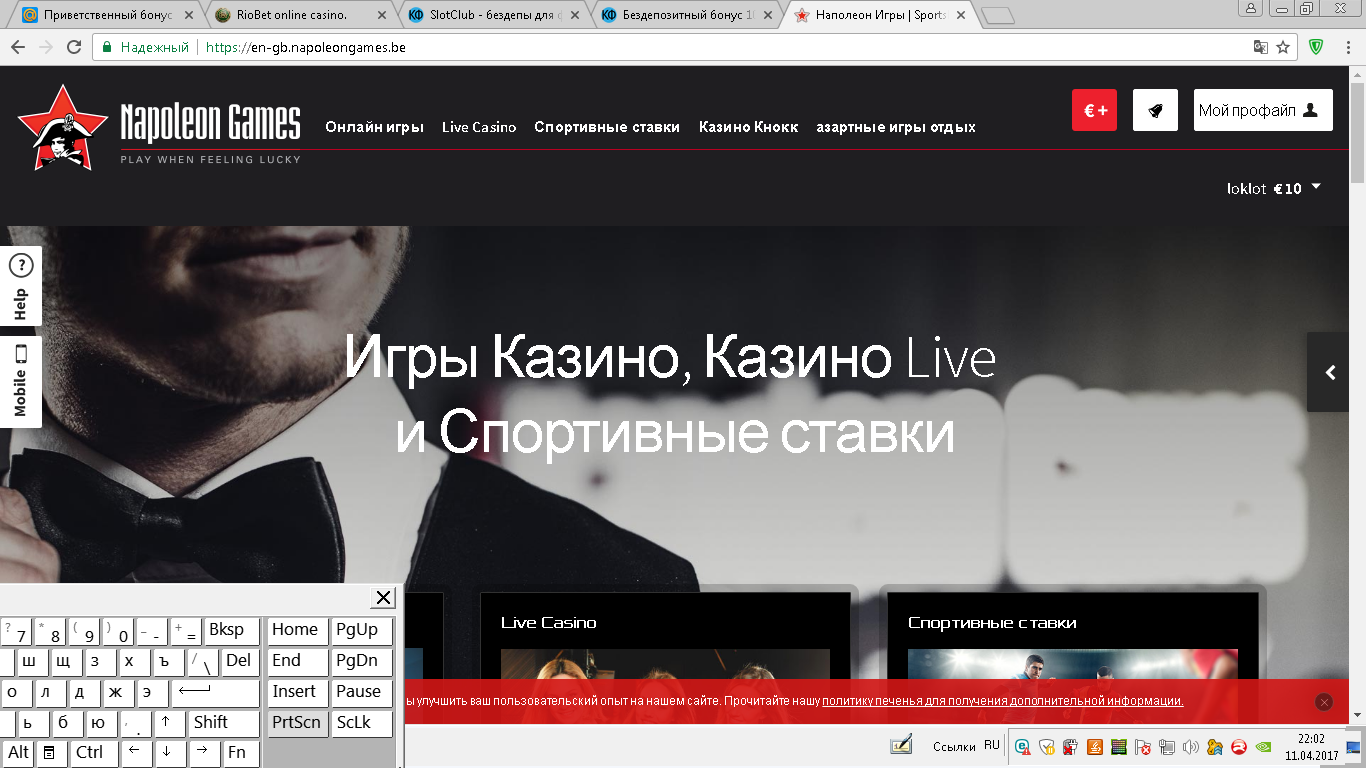
Task: Reload the page
Action: click(x=73, y=47)
